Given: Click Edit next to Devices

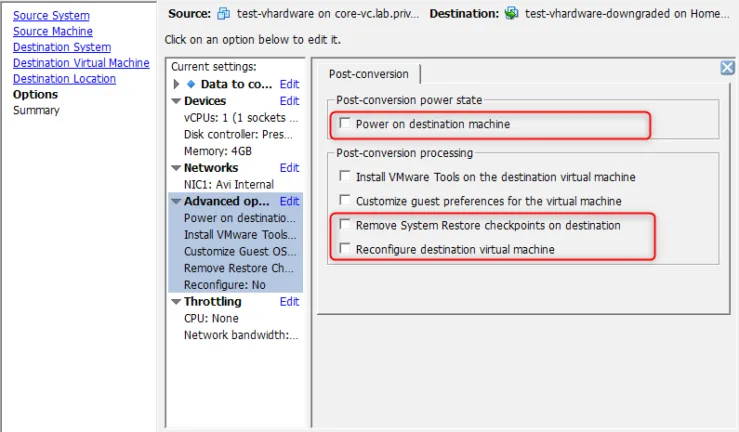Looking at the screenshot, I should pos(289,101).
